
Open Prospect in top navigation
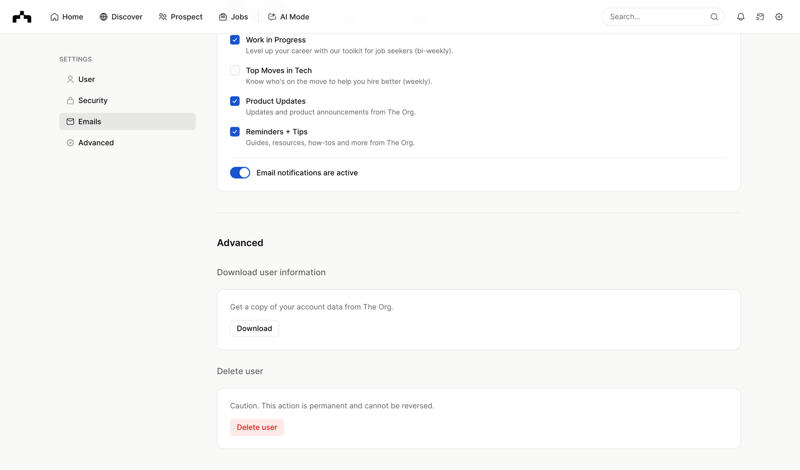click(x=181, y=17)
